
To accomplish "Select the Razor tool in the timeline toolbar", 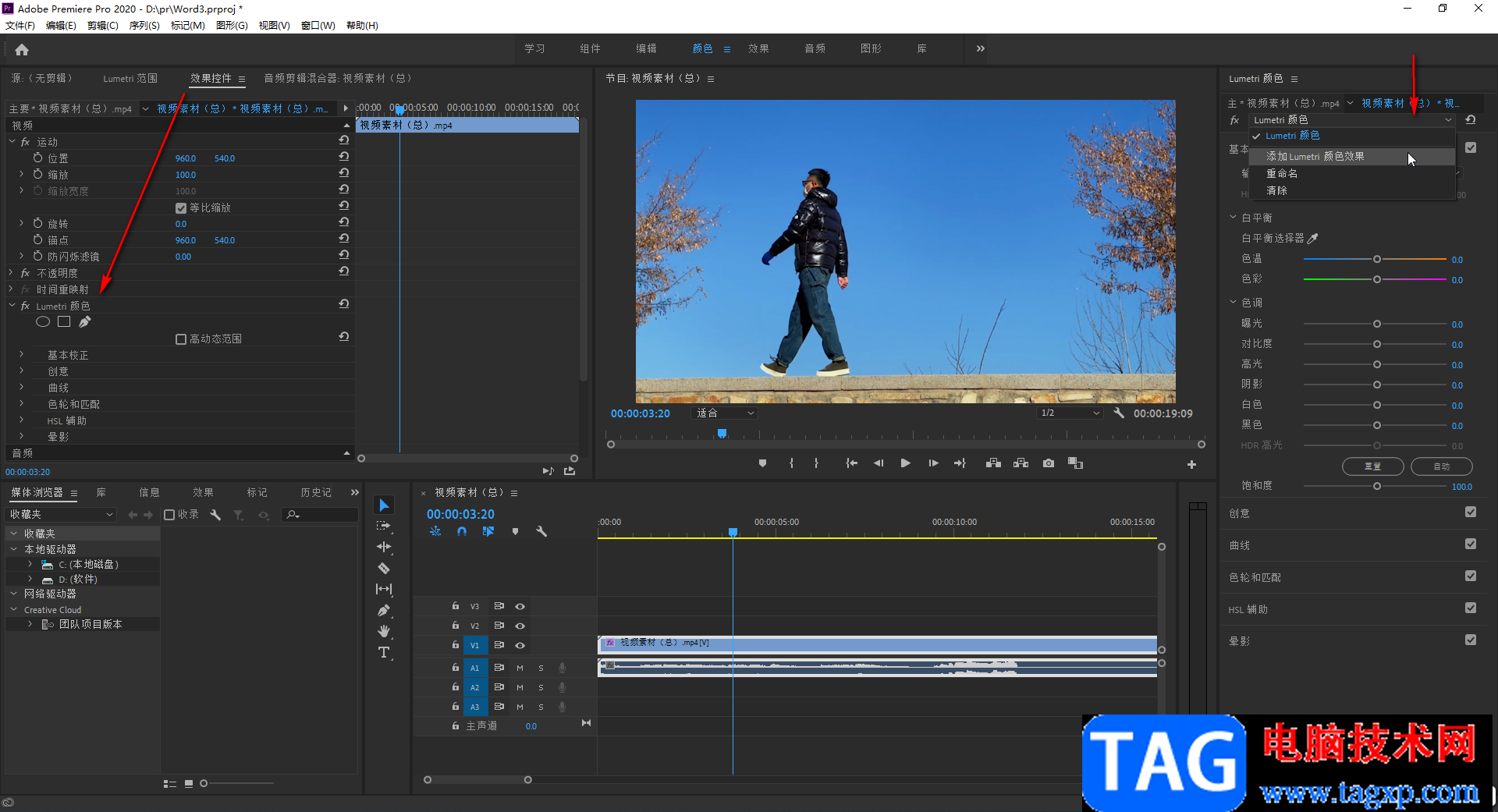I will [x=384, y=569].
